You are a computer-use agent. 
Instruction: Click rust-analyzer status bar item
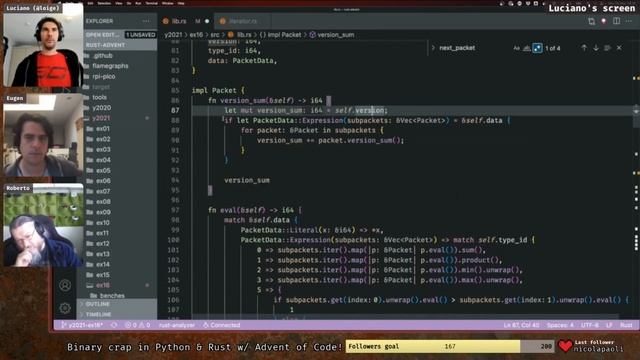177,325
